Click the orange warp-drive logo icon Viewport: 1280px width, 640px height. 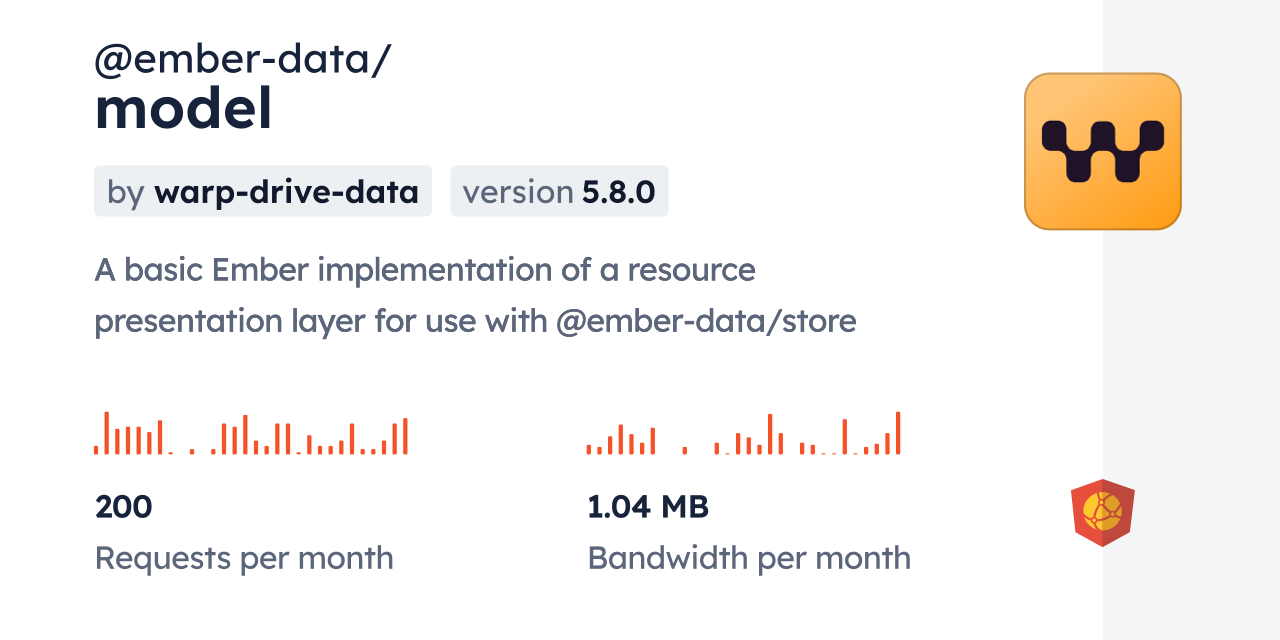coord(1102,151)
